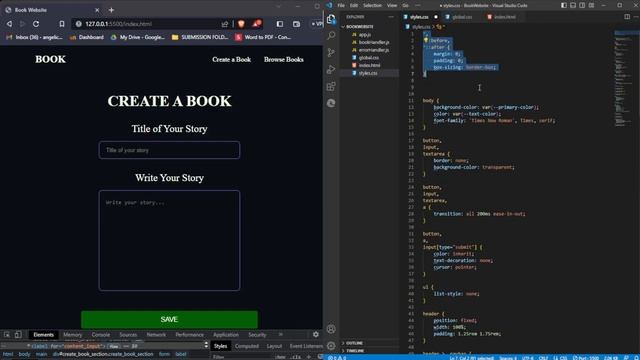Click the browser forward button
This screenshot has height=360, width=640.
point(22,24)
